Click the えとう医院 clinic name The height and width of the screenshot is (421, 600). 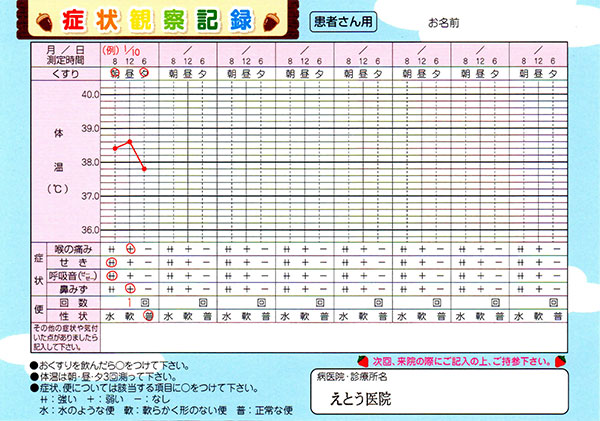click(x=362, y=398)
